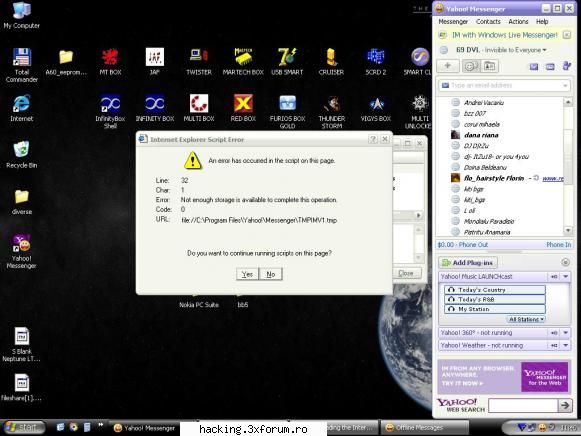Open the Contacts menu

[x=488, y=21]
